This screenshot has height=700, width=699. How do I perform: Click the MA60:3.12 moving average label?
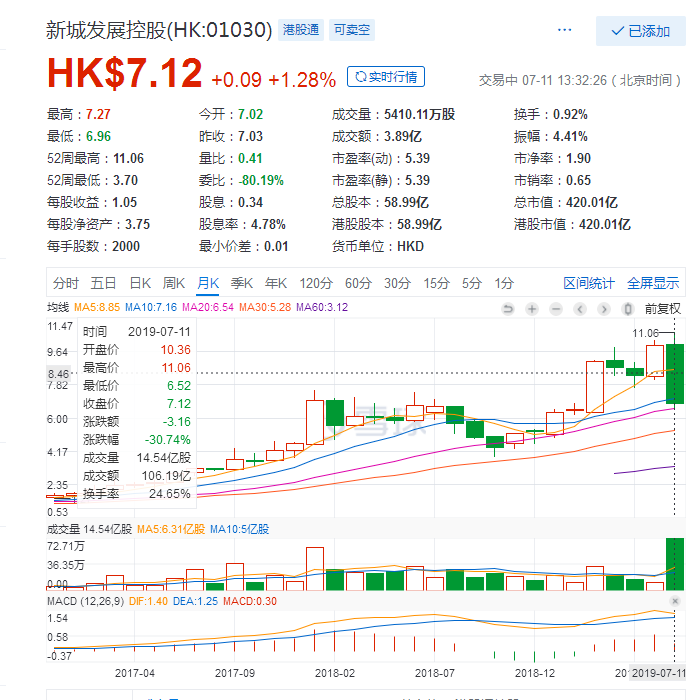(322, 307)
